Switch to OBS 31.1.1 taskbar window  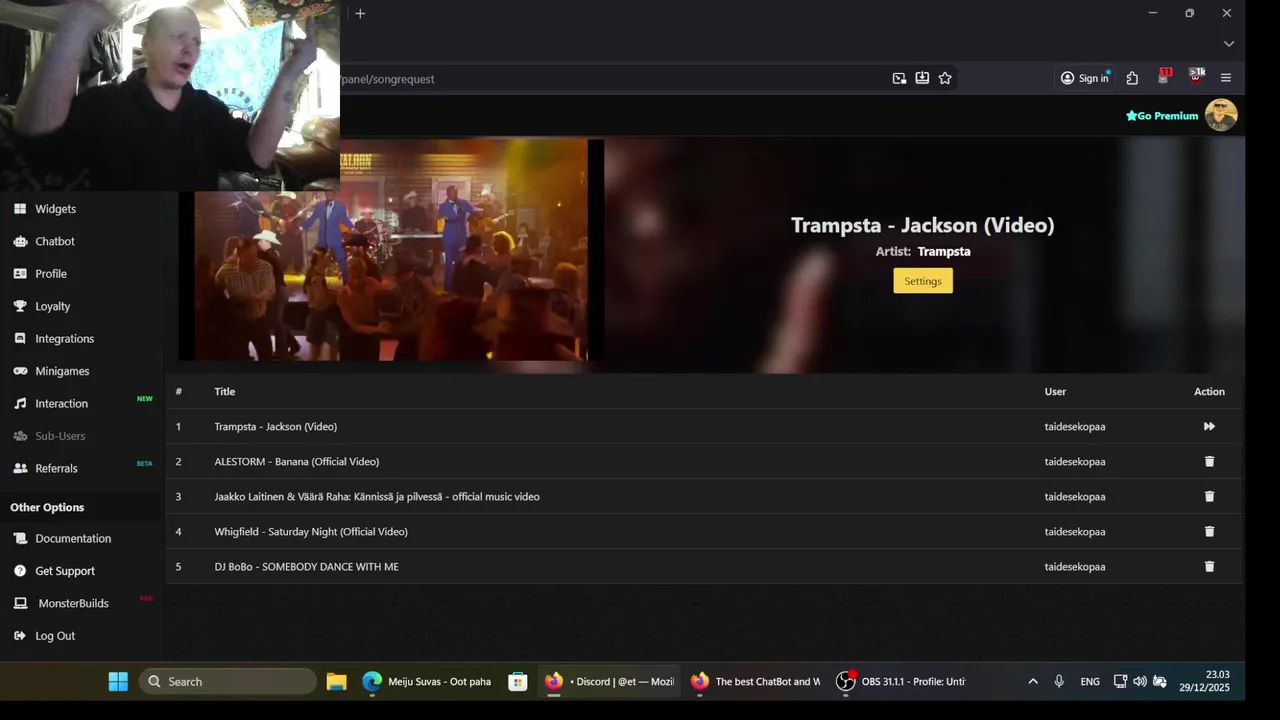coord(902,681)
